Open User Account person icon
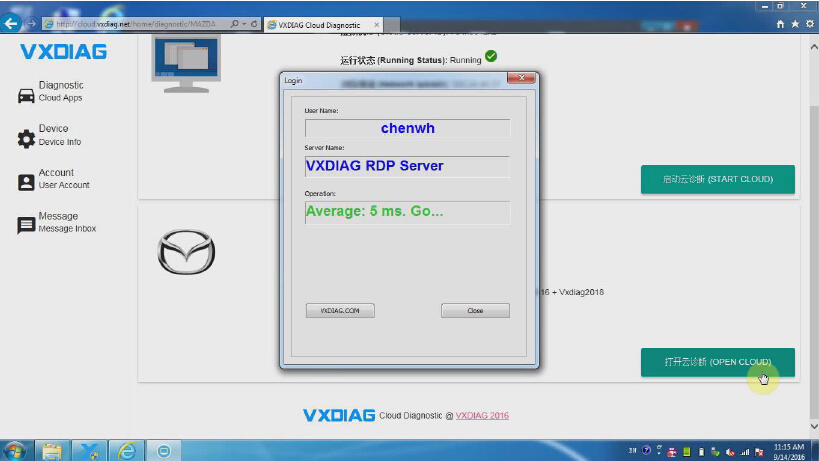Viewport: 819px width, 461px height. pos(26,182)
